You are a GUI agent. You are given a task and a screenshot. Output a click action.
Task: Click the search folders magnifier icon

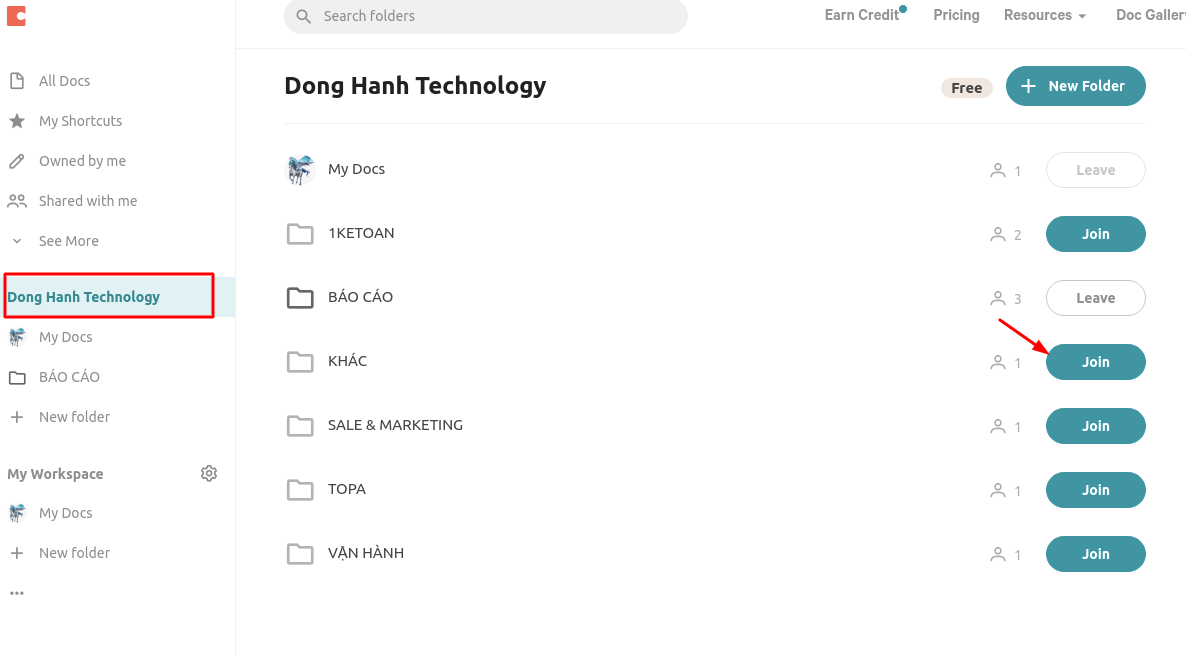(x=304, y=17)
